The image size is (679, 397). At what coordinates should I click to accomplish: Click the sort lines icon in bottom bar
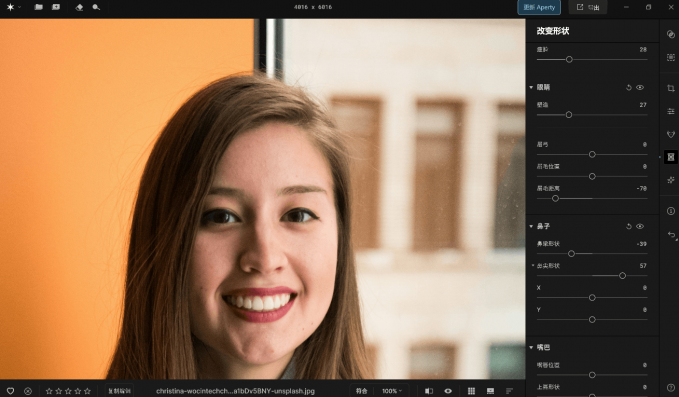509,391
